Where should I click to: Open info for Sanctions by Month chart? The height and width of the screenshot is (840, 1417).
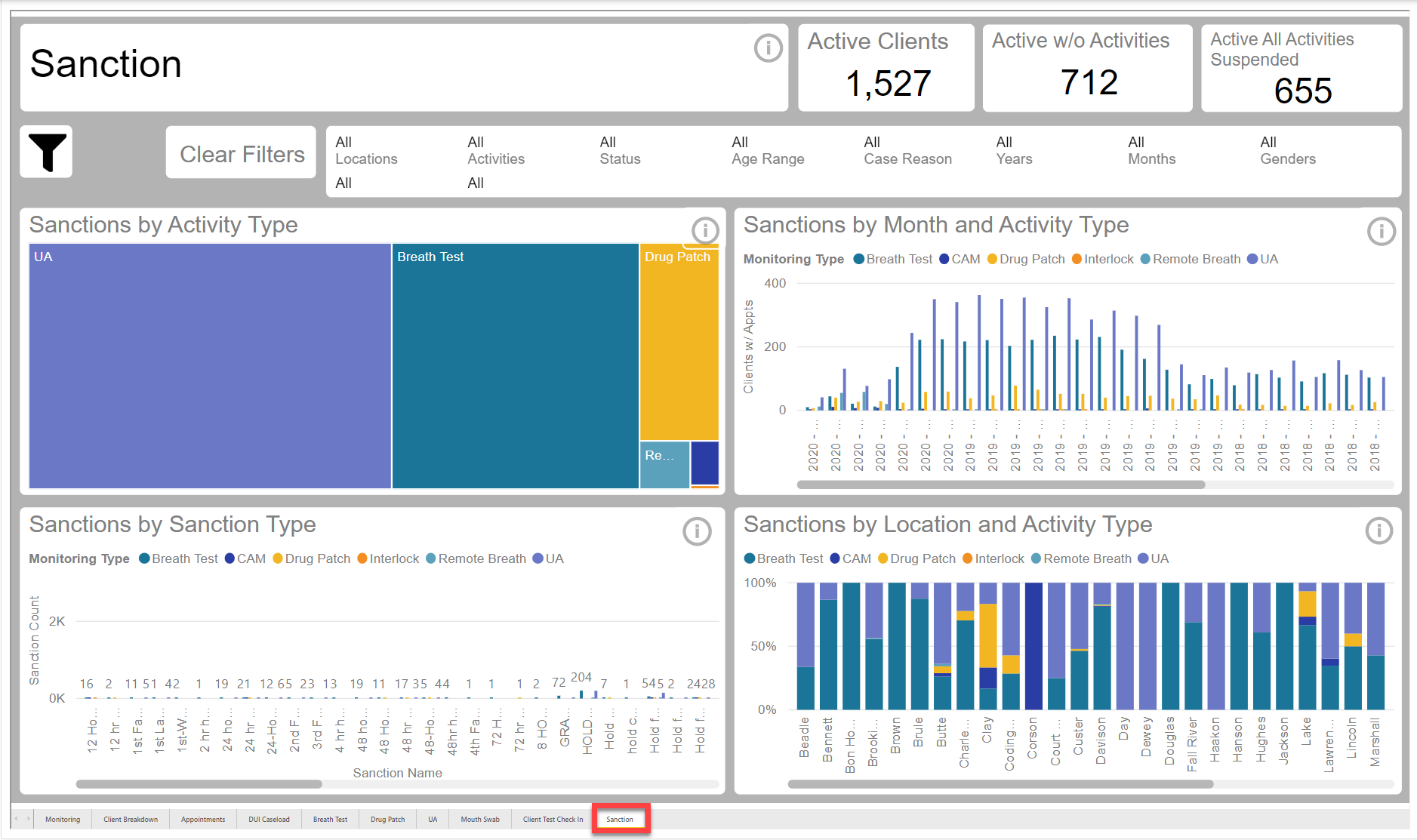(x=1381, y=231)
